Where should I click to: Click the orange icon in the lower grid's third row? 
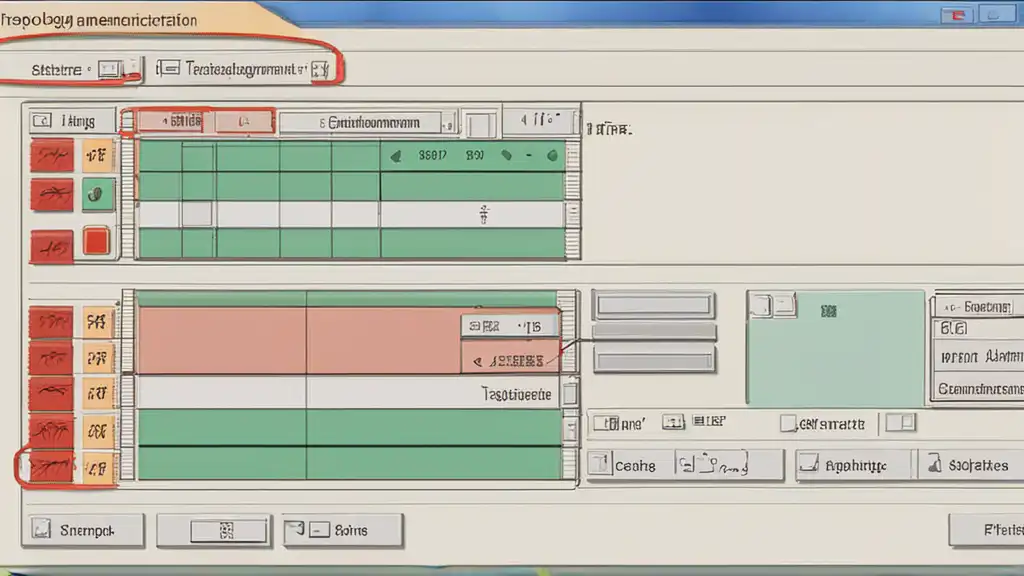[98, 393]
